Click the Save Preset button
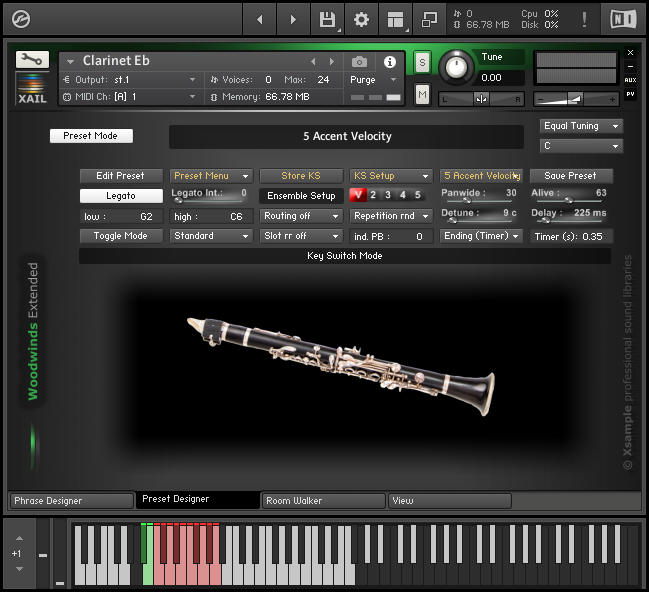The height and width of the screenshot is (592, 649). pos(571,176)
